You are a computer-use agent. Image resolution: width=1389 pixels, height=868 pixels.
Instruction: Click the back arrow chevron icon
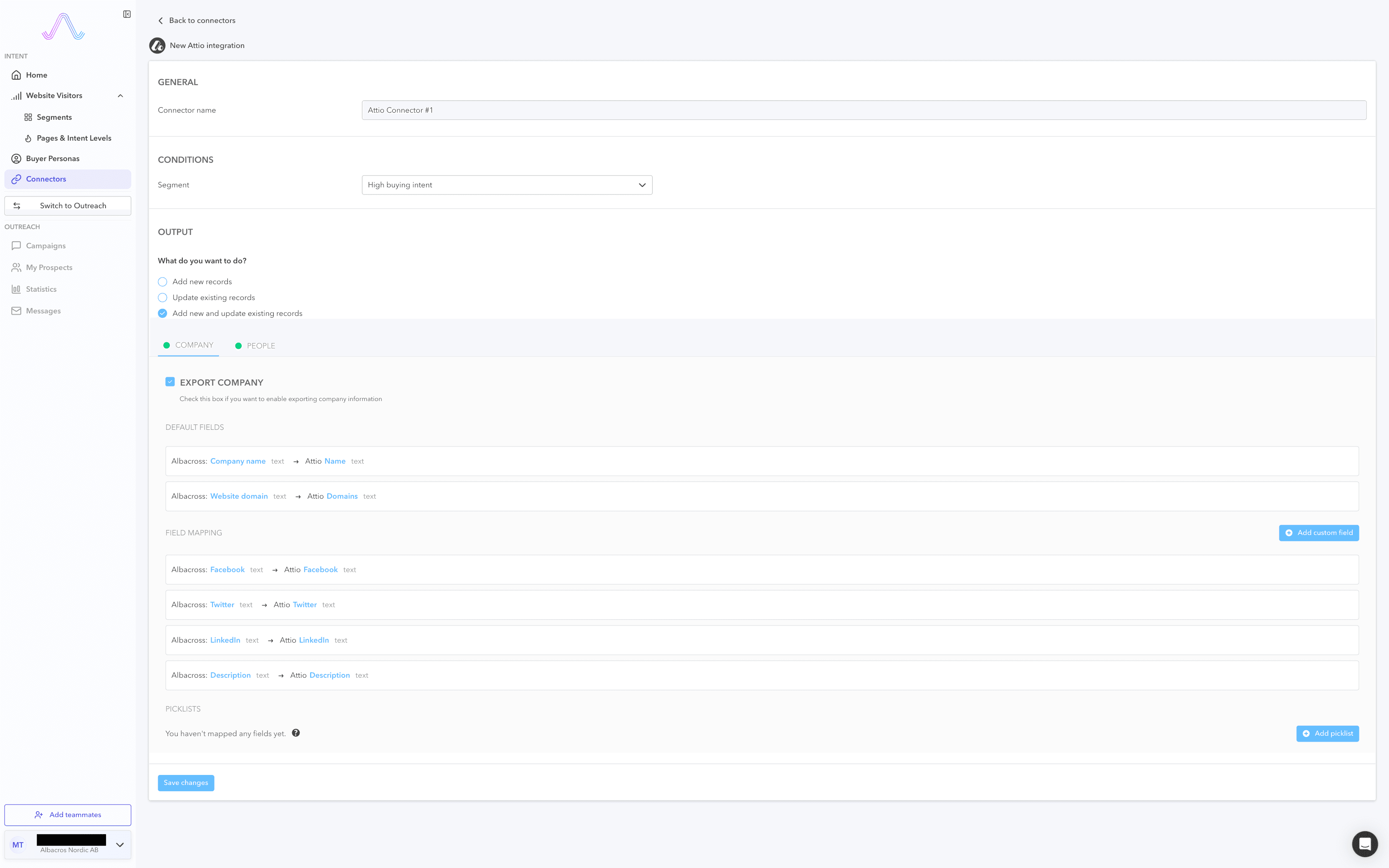161,21
